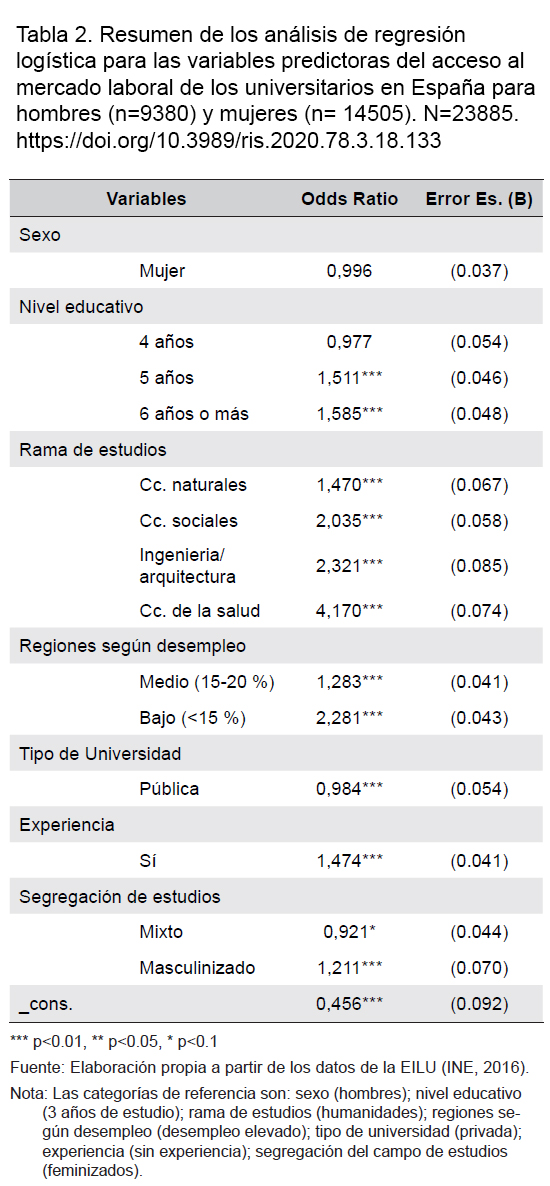Select the Pública standard error (0.054)
Image resolution: width=550 pixels, height=1186 pixels.
click(479, 789)
